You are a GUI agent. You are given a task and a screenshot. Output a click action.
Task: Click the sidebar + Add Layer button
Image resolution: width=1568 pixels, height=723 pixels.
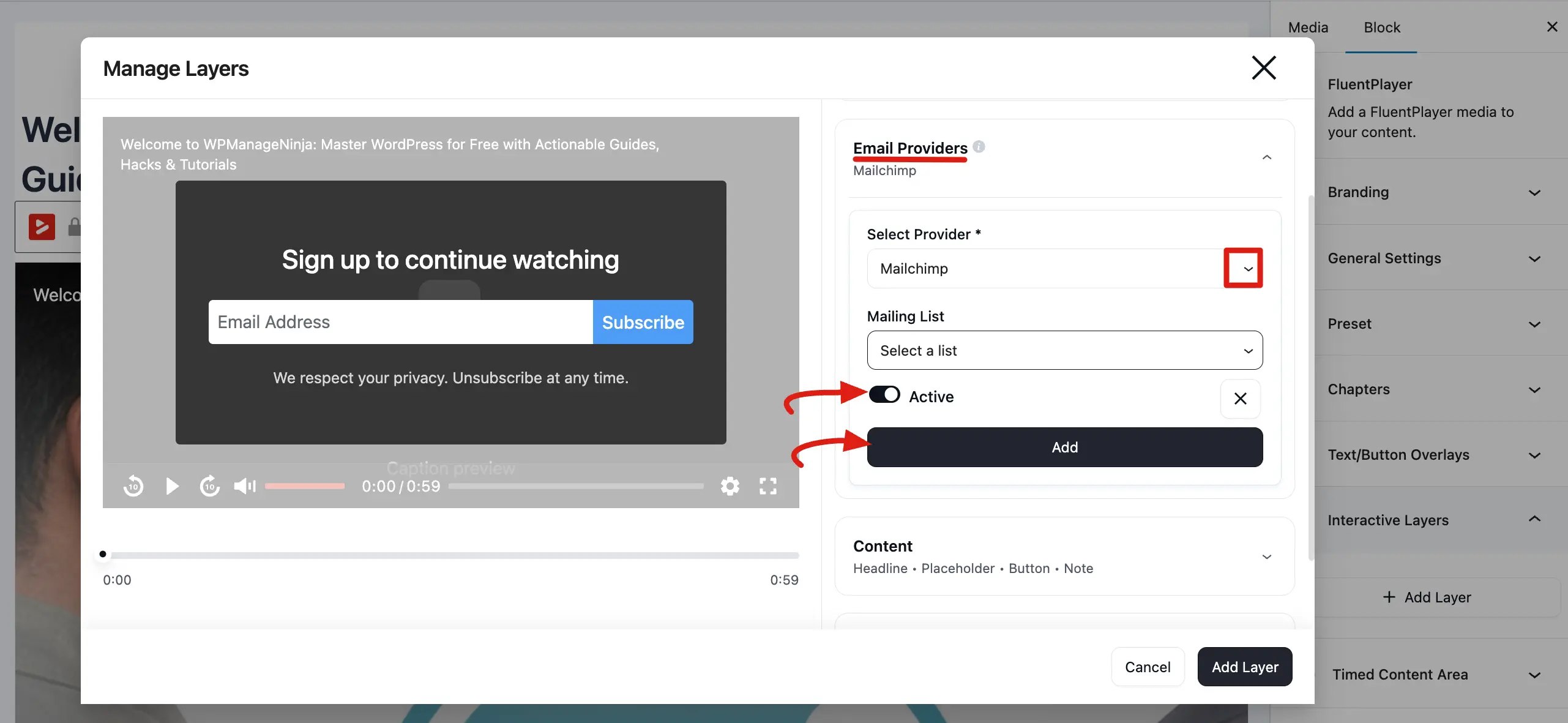(x=1426, y=597)
